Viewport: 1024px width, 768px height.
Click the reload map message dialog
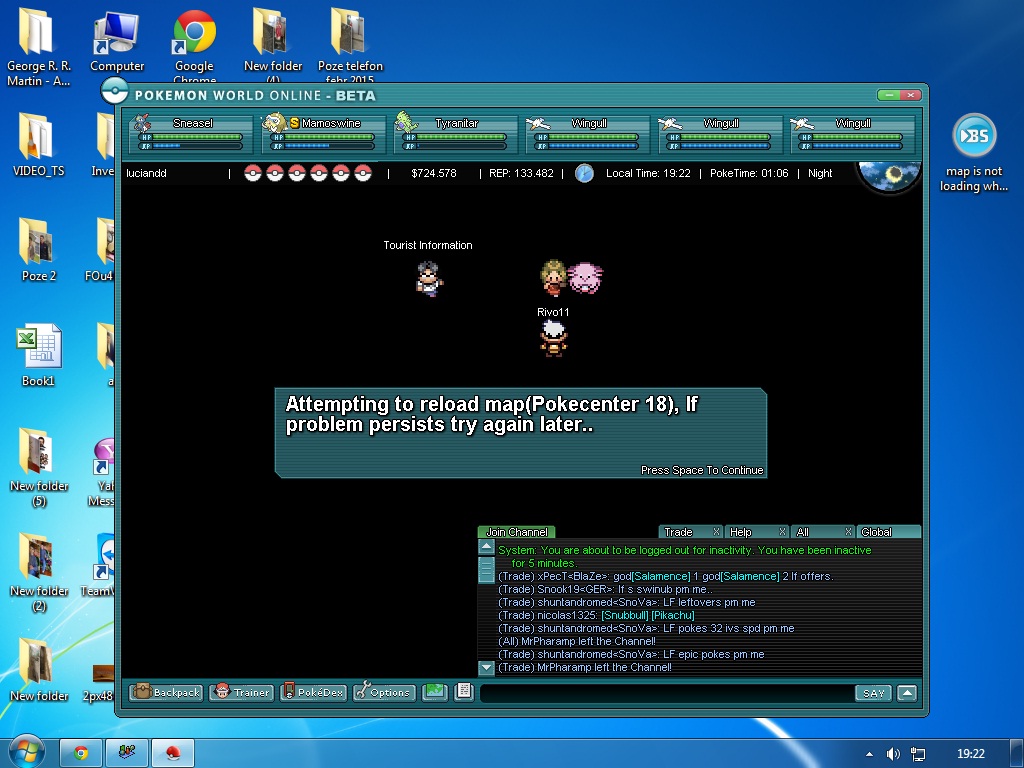(x=520, y=433)
